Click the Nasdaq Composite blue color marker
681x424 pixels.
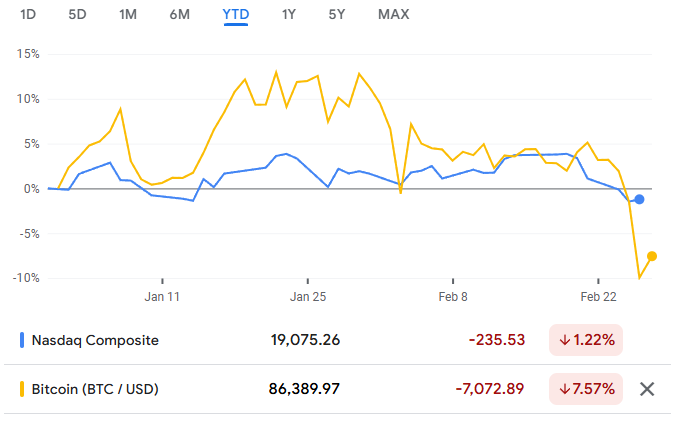(22, 340)
